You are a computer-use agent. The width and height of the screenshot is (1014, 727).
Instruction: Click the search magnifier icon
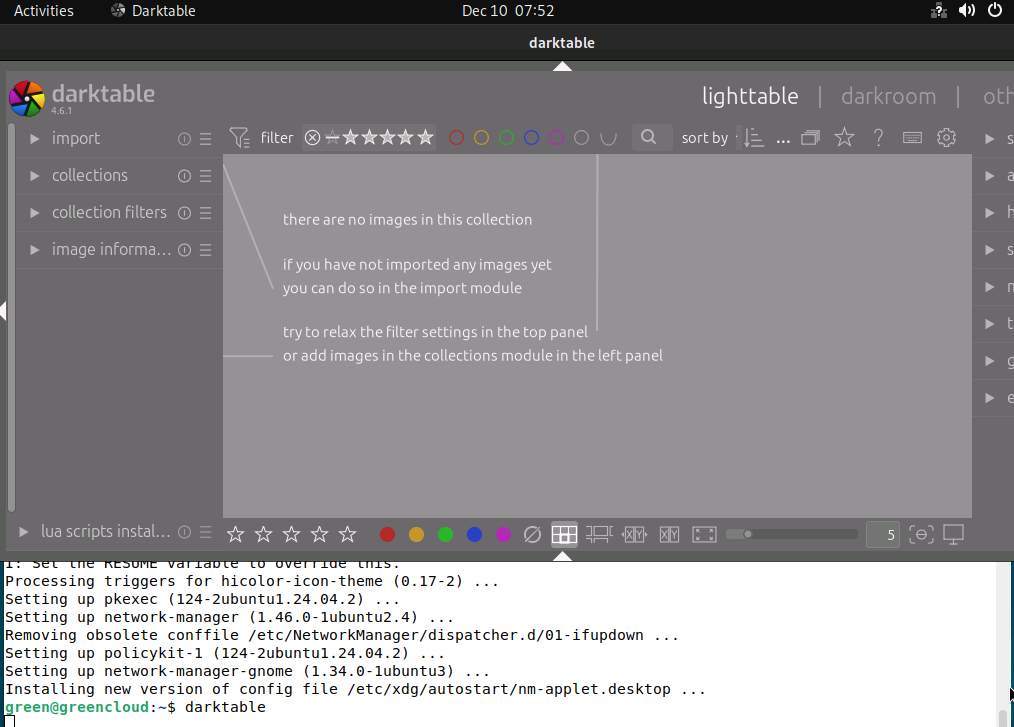(x=649, y=137)
